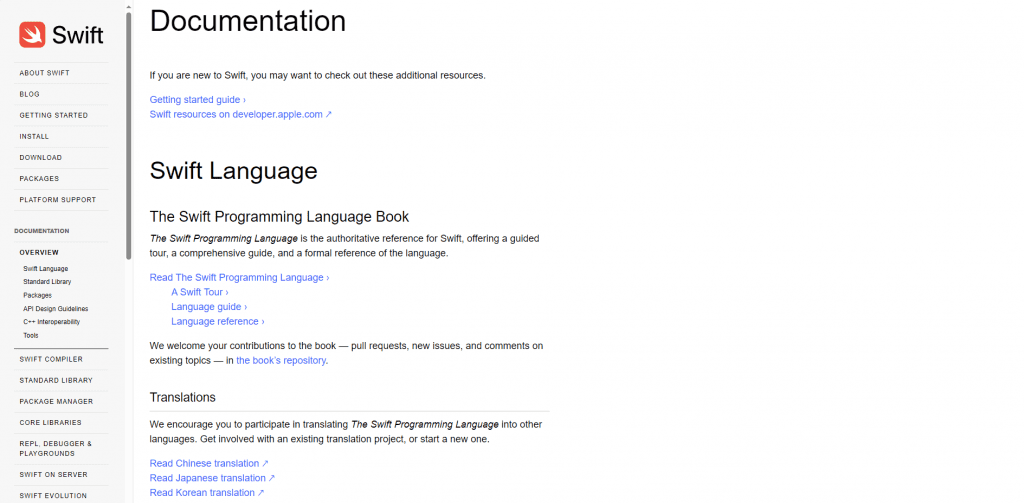
Task: Select Overview under Documentation
Action: [39, 252]
